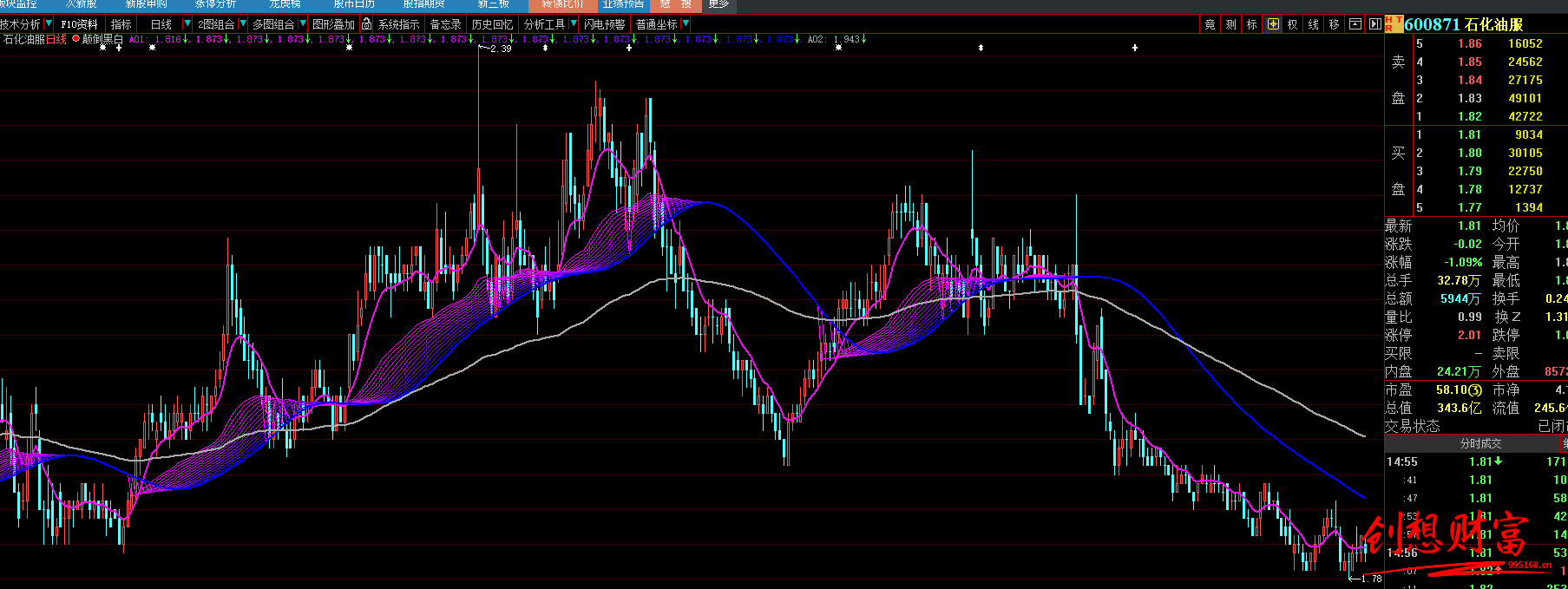Viewport: 1568px width, 589px height.
Task: Click the 1.78 low price label
Action: click(1371, 579)
